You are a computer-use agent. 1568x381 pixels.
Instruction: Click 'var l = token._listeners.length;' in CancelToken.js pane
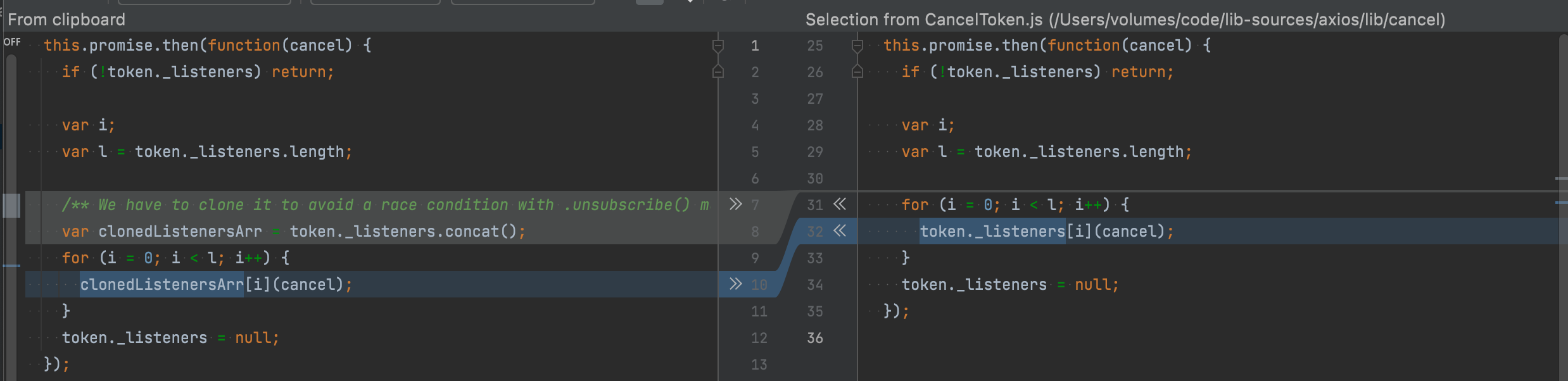click(x=1047, y=151)
